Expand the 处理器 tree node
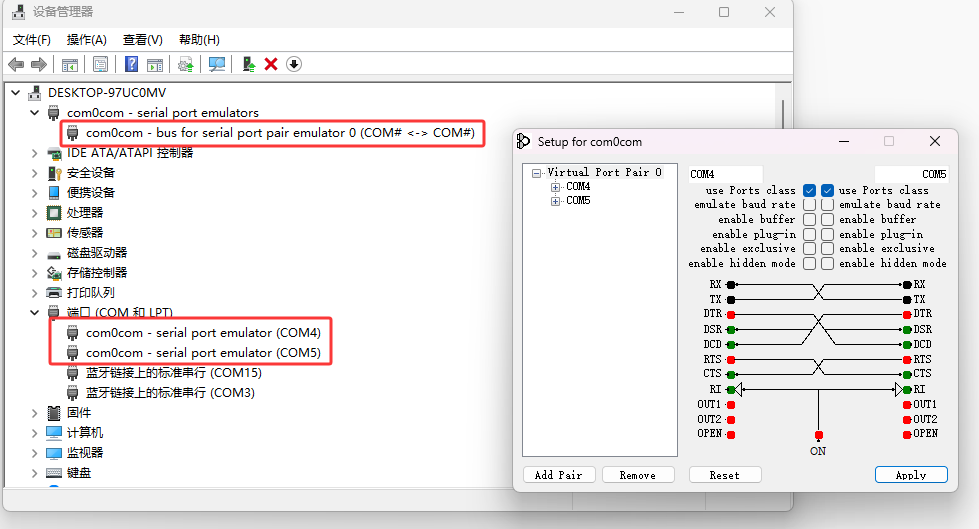Viewport: 979px width, 529px height. [x=35, y=213]
